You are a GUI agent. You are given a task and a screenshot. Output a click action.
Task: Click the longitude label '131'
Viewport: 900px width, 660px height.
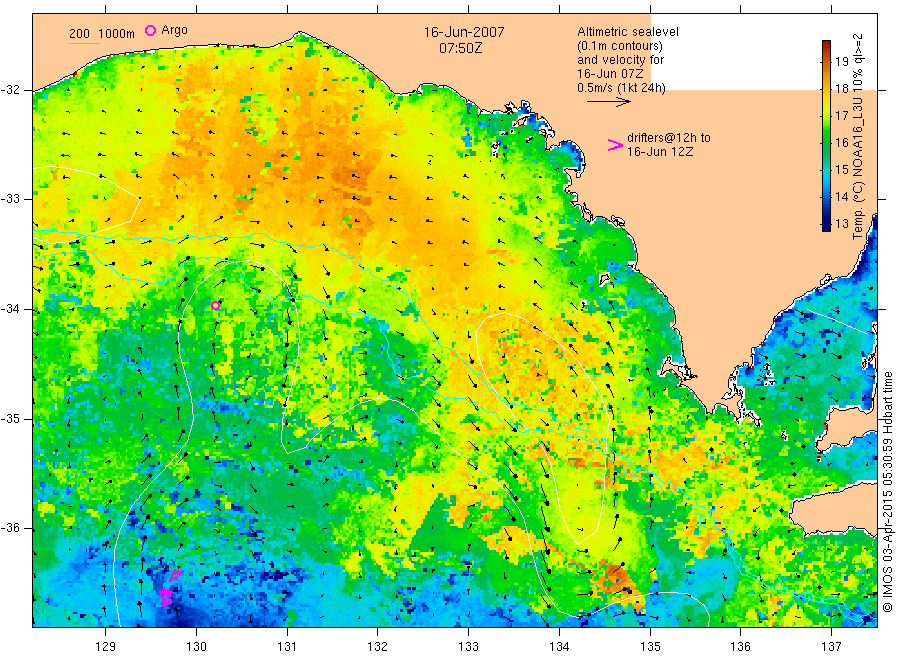(287, 647)
